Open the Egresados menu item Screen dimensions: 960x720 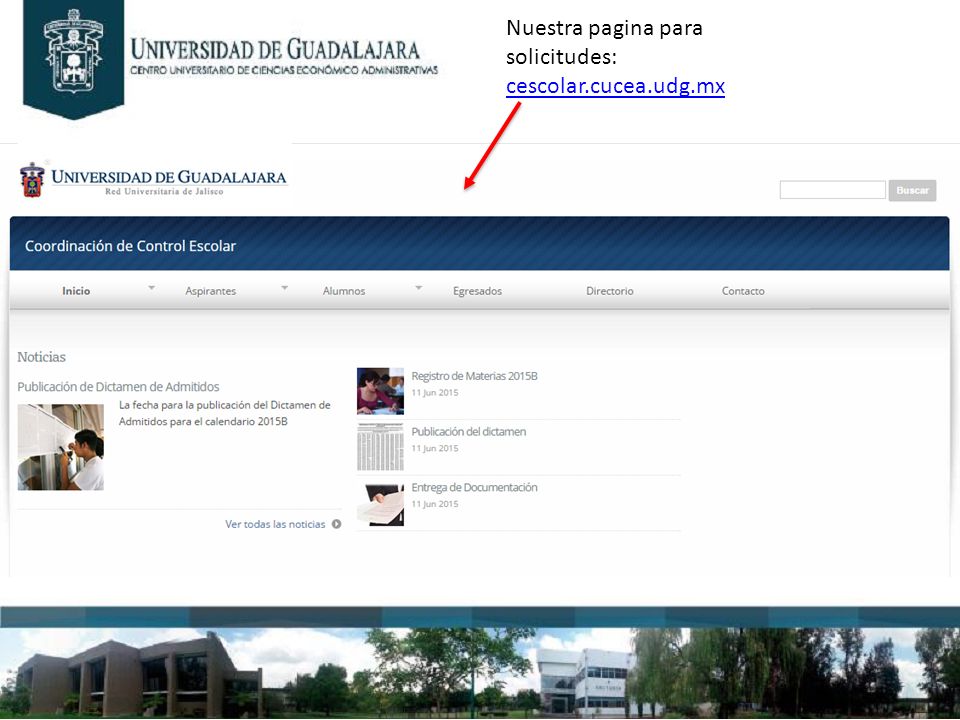pos(478,291)
